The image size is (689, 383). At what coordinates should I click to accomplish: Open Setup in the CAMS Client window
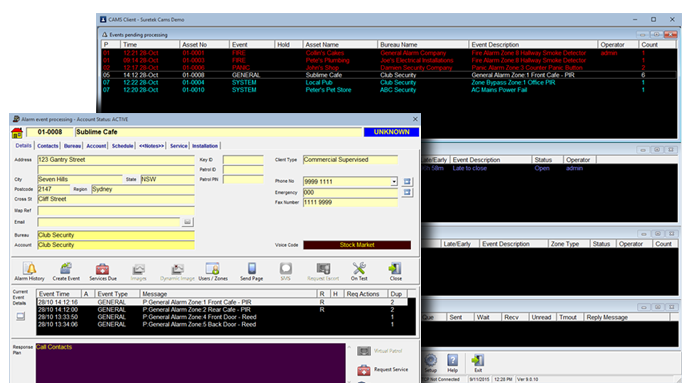[431, 363]
